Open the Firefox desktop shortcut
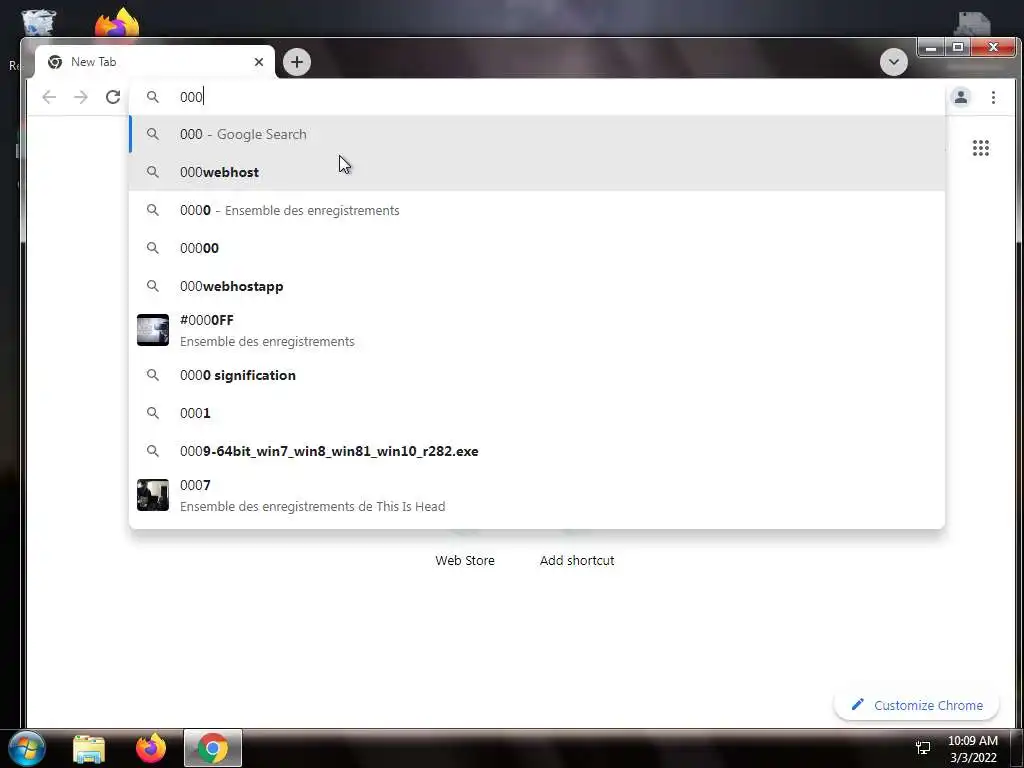The image size is (1024, 768). (117, 23)
